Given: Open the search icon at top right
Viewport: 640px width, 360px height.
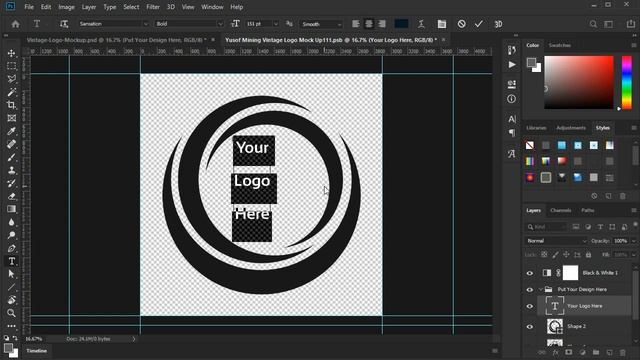Looking at the screenshot, I should click(x=593, y=24).
